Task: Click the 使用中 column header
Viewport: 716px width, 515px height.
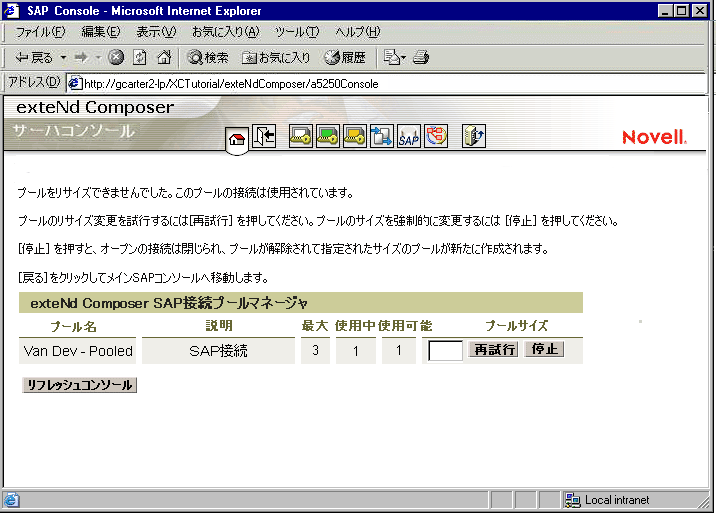Action: tap(355, 326)
